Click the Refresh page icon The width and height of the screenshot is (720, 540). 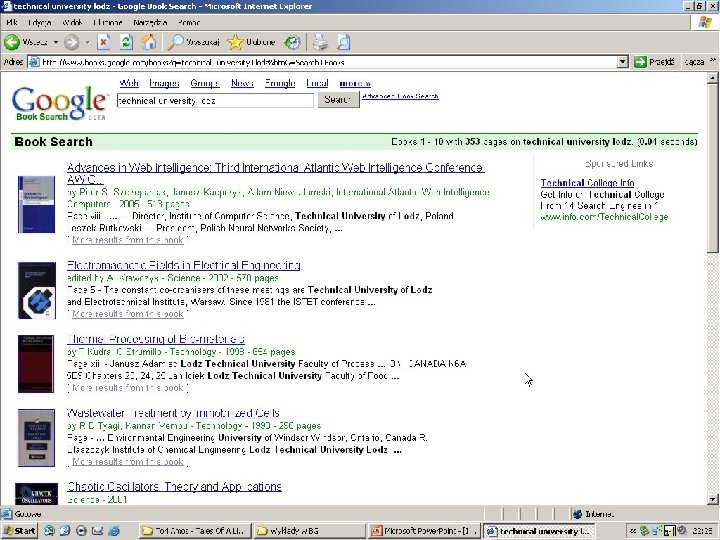[126, 42]
